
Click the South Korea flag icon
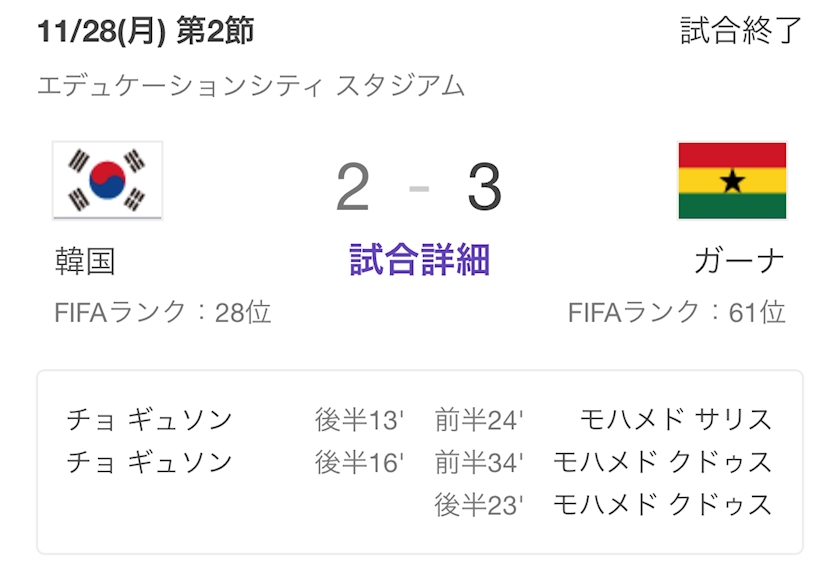coord(107,180)
